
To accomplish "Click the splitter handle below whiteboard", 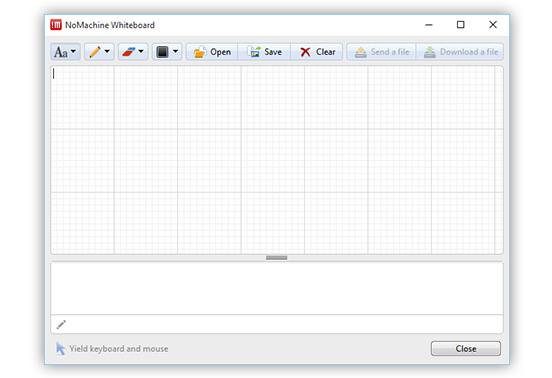I will (277, 258).
